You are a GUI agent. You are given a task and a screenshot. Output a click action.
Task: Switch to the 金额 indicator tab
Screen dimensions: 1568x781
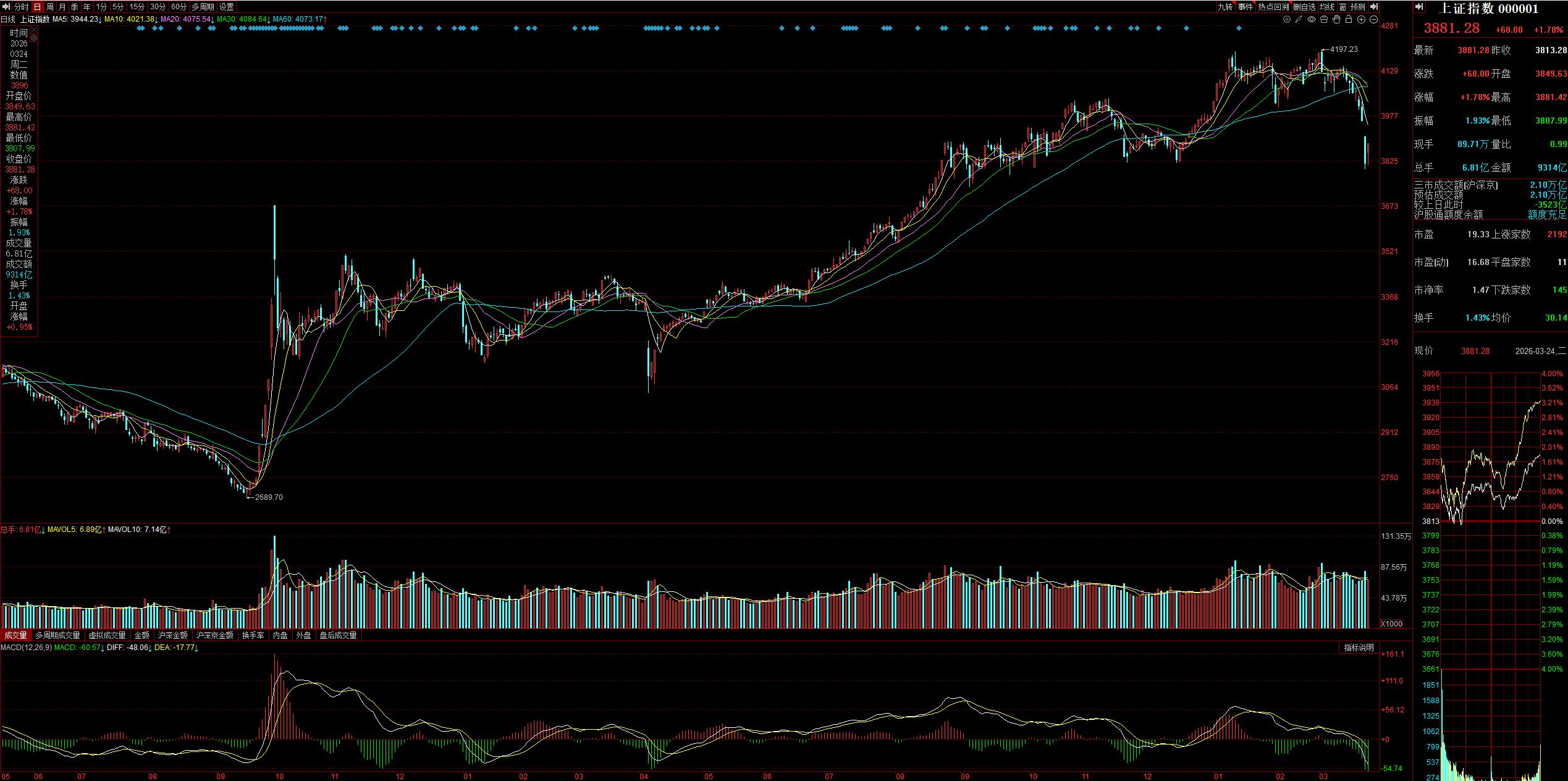141,635
